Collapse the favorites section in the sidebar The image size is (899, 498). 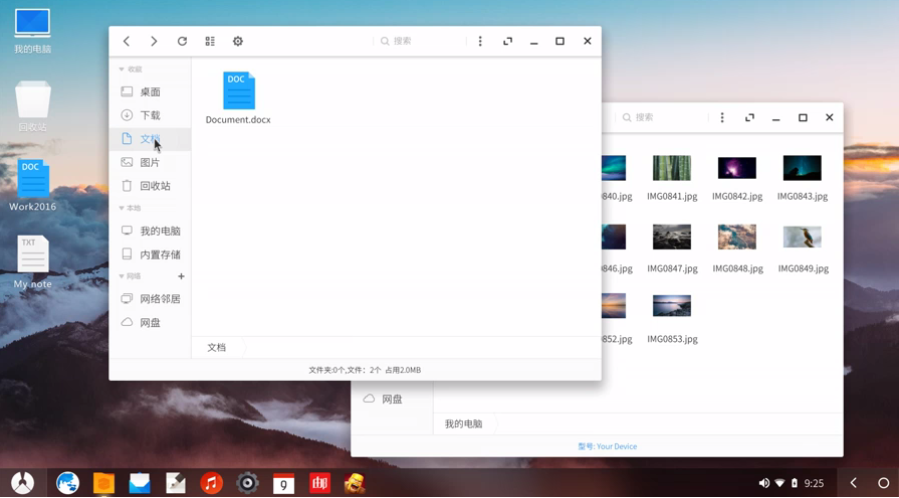[x=122, y=69]
